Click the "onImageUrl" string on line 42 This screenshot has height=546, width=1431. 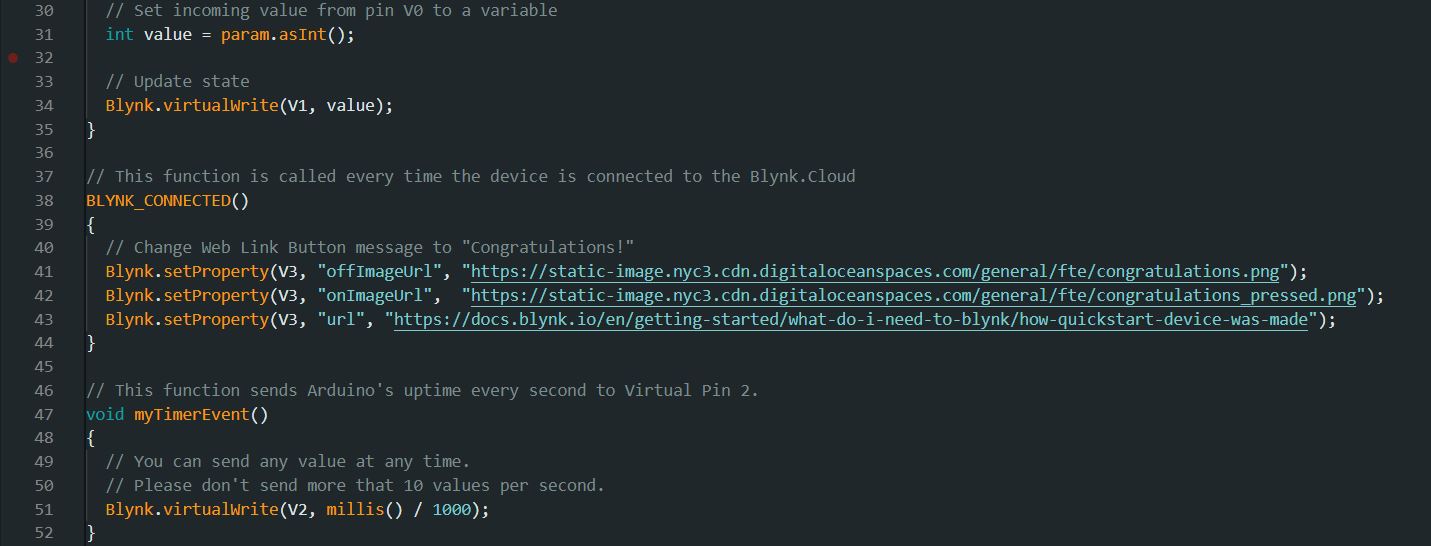[375, 296]
